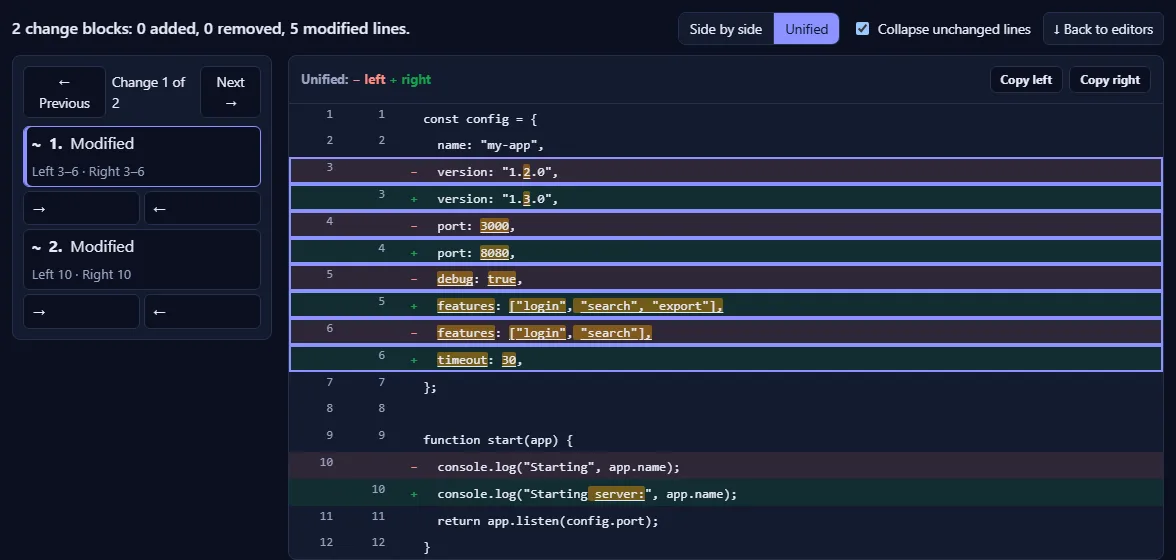1176x560 pixels.
Task: Select the Unified view mode
Action: coord(806,29)
